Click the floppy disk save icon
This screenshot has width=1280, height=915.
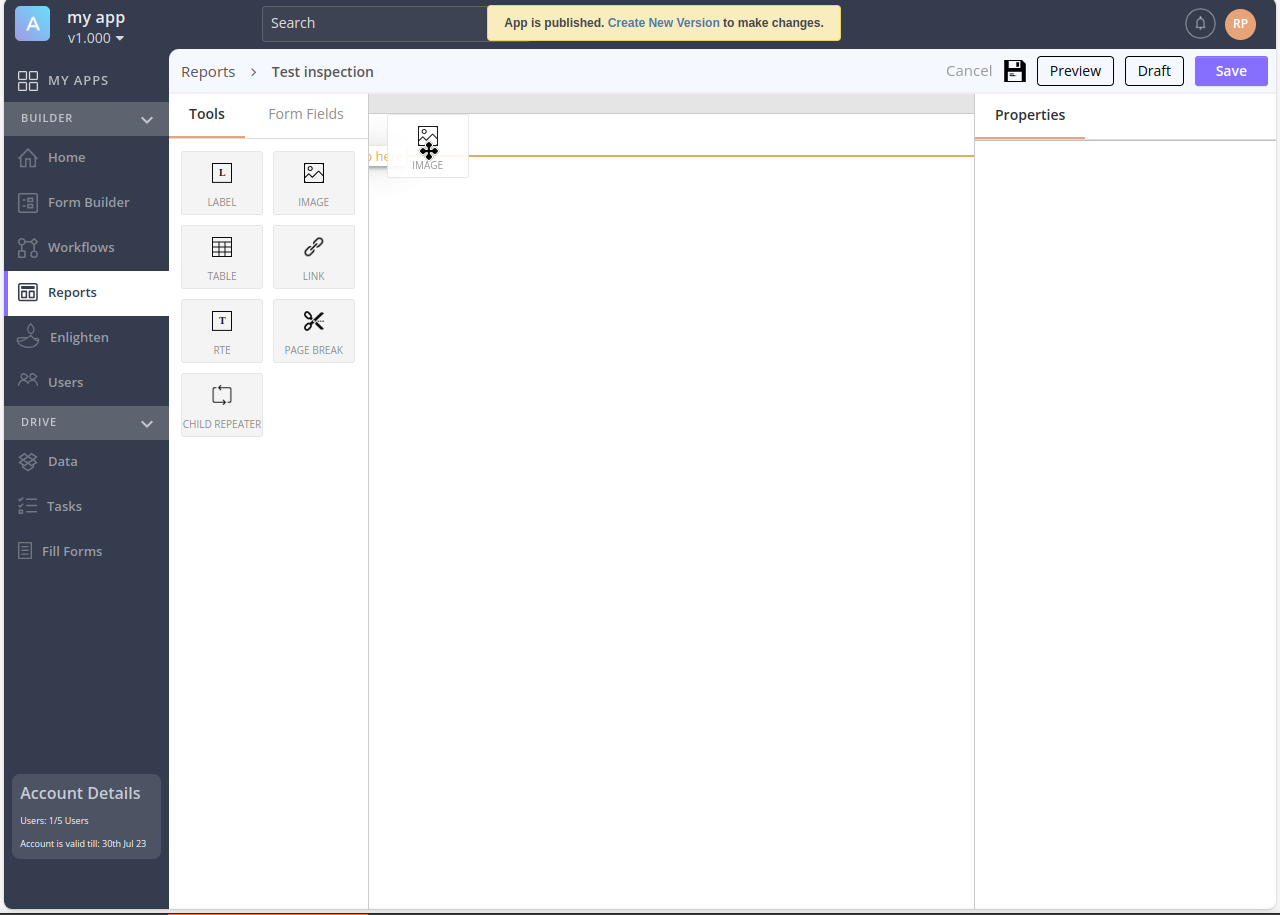coord(1015,71)
